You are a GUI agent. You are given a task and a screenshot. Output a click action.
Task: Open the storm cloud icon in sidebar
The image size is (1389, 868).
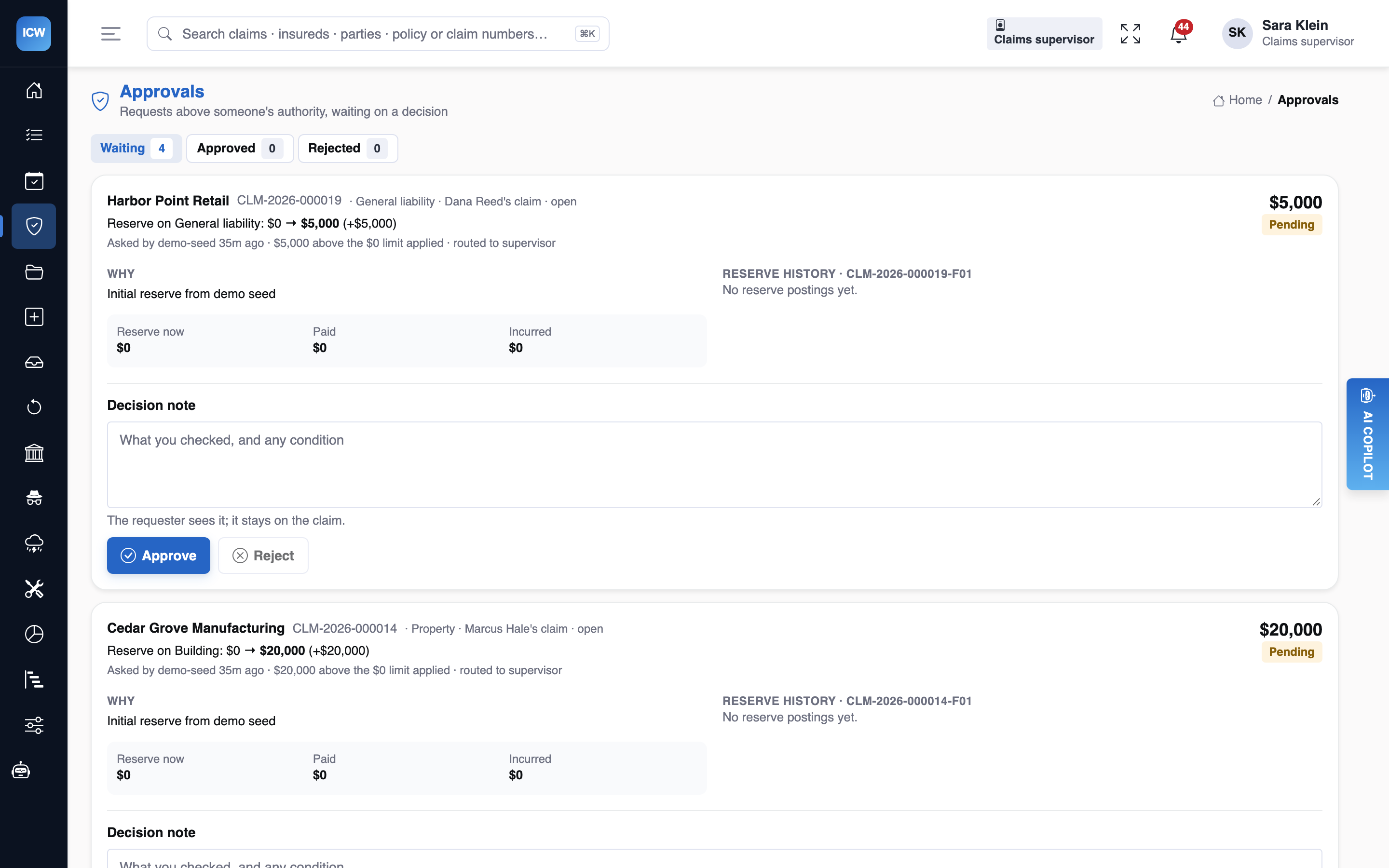pos(34,543)
